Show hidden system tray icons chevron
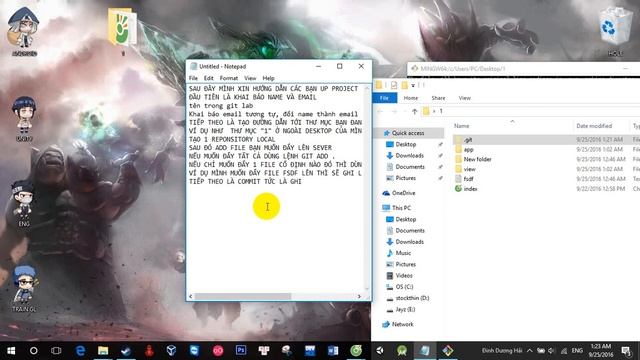640x360 pixels. click(529, 351)
